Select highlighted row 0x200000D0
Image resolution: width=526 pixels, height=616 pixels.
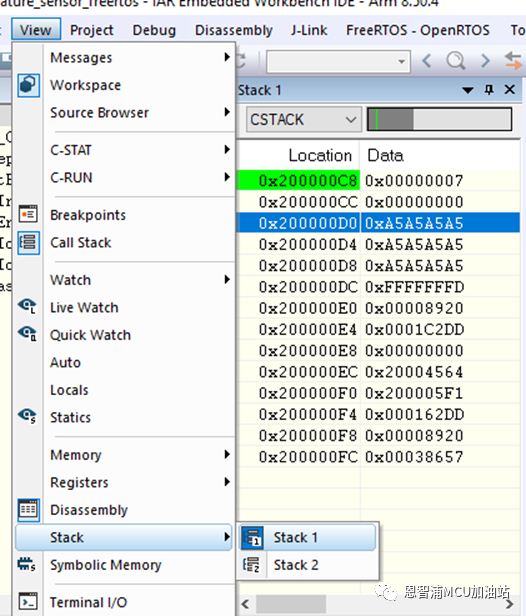pos(379,223)
